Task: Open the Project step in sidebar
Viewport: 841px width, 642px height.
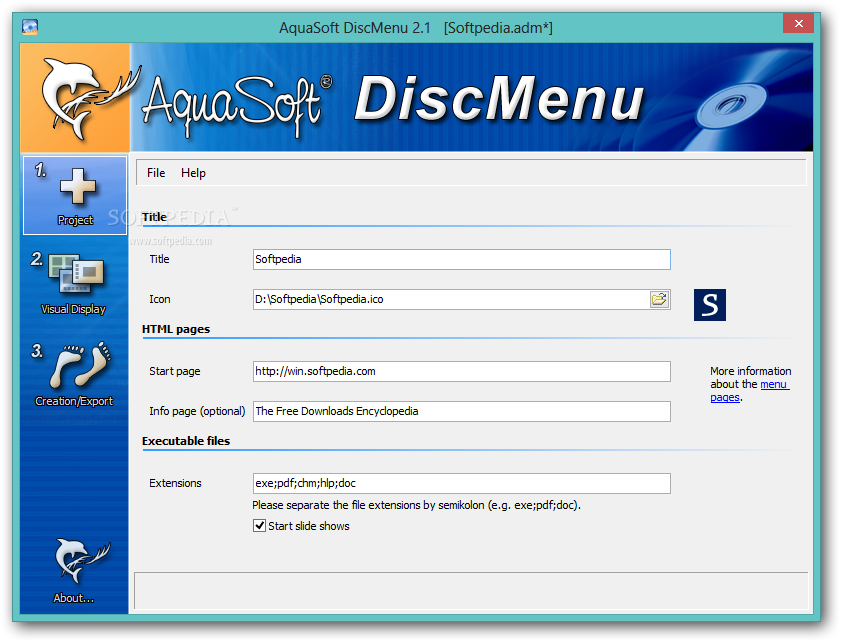Action: click(75, 195)
